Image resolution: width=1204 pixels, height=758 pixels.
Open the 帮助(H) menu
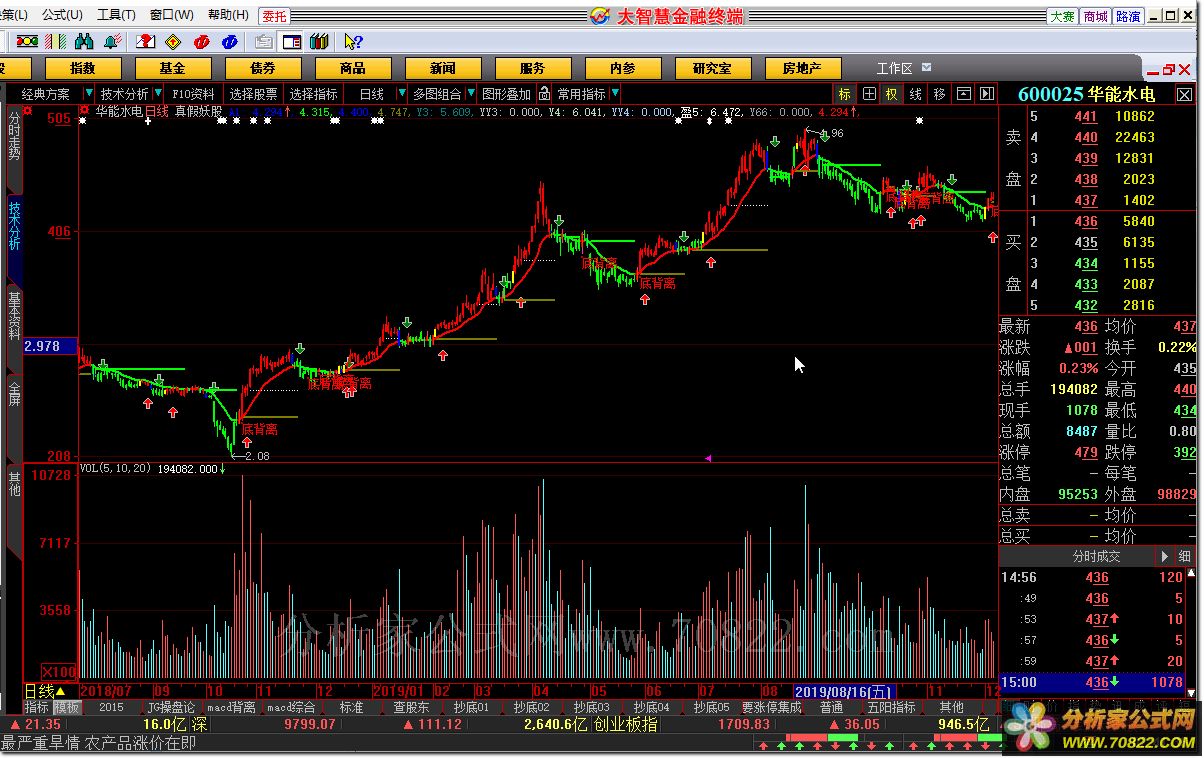[228, 15]
